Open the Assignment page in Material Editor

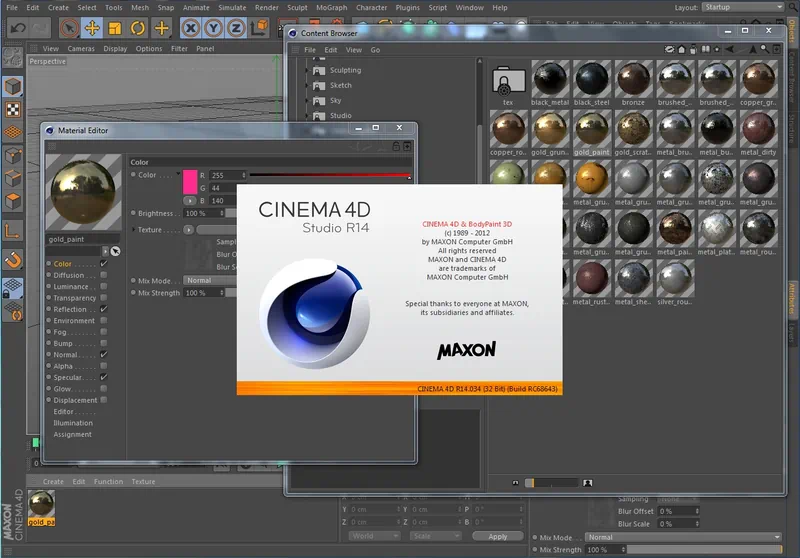72,435
